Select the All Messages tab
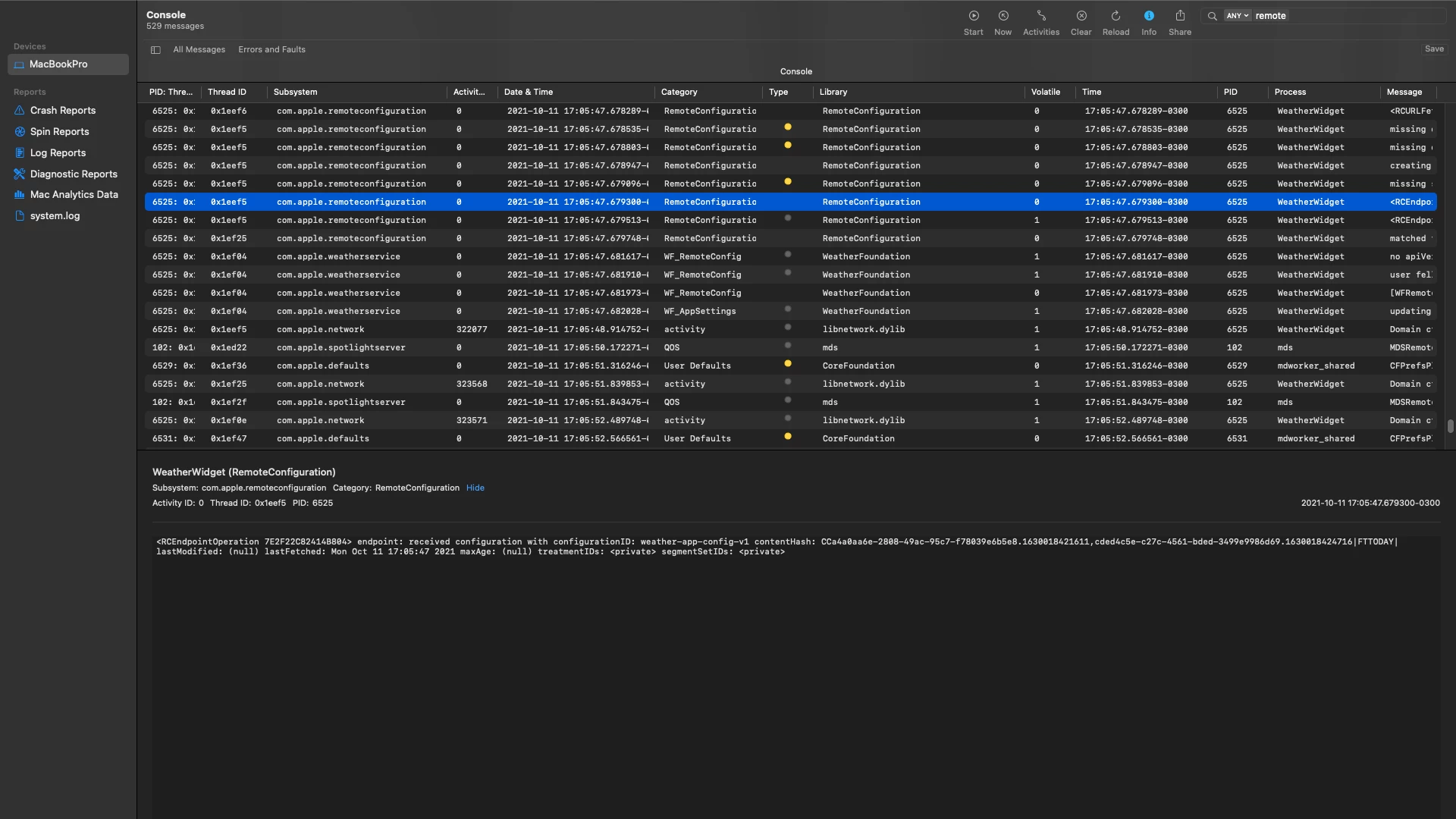The width and height of the screenshot is (1456, 819). point(199,50)
